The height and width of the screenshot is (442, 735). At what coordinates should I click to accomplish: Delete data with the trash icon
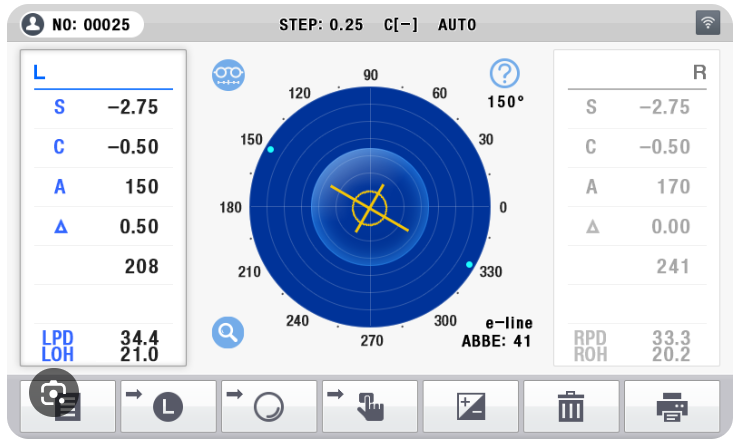[571, 406]
